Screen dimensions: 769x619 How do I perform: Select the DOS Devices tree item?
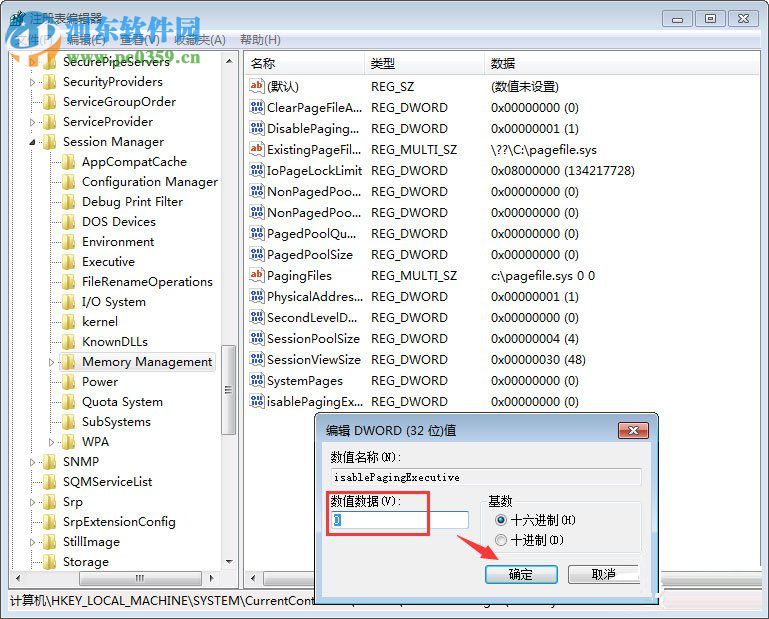[119, 222]
